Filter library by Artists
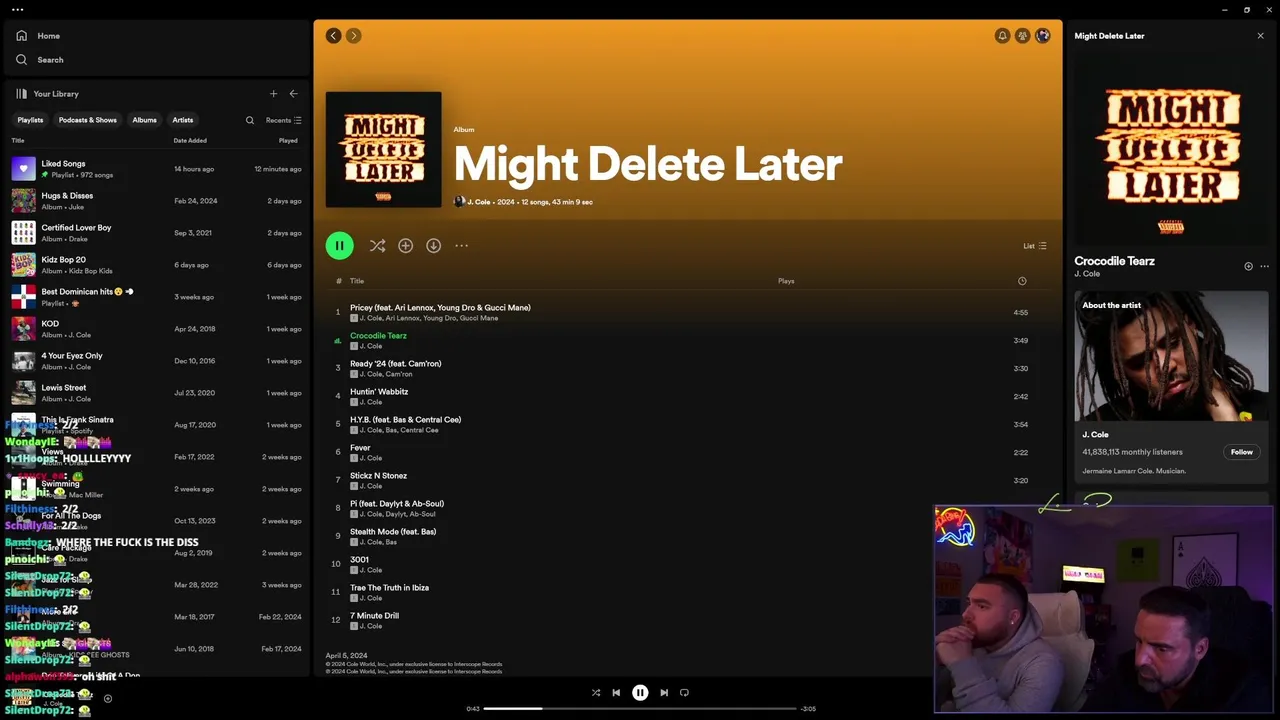This screenshot has height=720, width=1280. 183,120
